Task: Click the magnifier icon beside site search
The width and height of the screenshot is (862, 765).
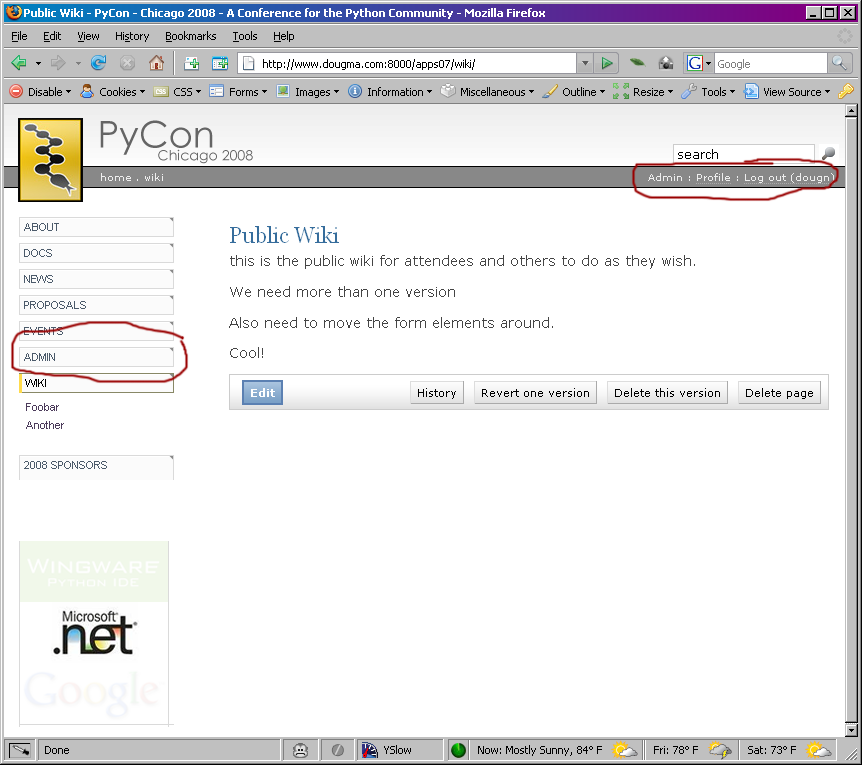Action: (828, 154)
